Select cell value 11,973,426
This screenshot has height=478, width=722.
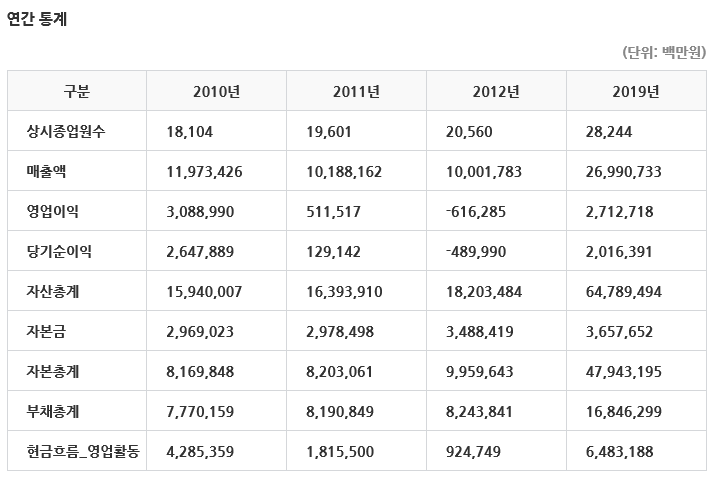[x=204, y=172]
